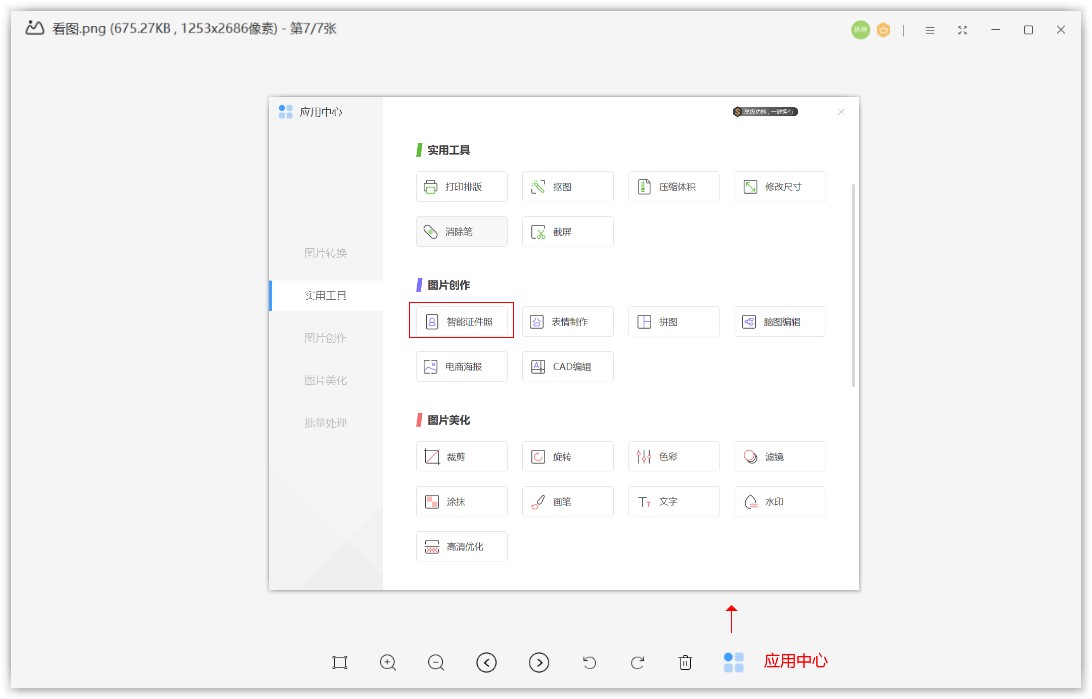Switch to 图片美化 sidebar tab
Screen dimensions: 1092x699
[x=326, y=380]
